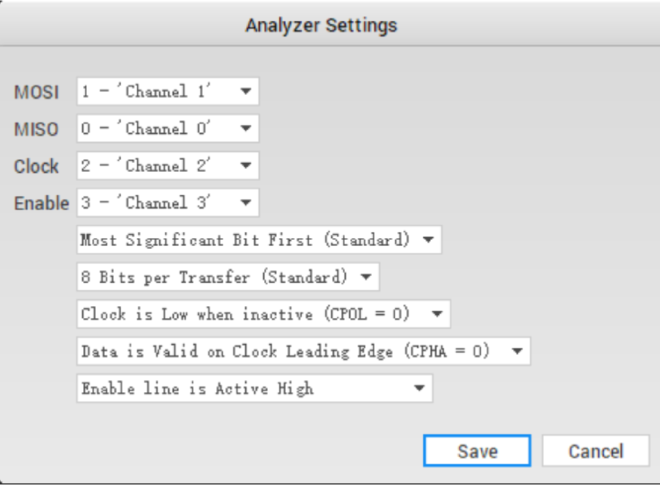Click the Save button
Screen dimensions: 660x485
click(x=477, y=451)
